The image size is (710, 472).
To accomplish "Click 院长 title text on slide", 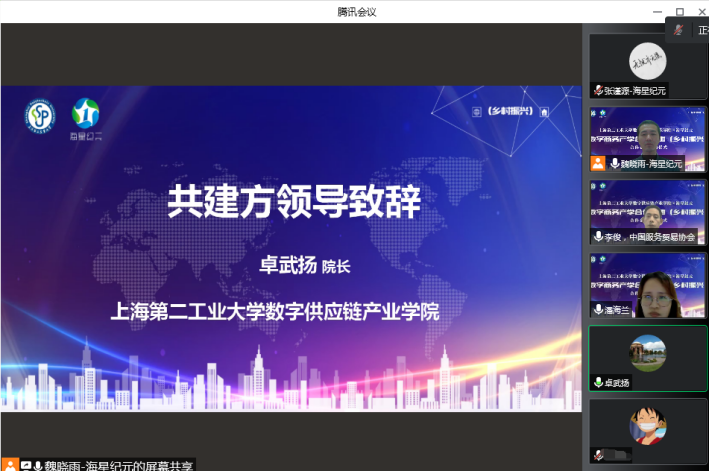I will point(336,267).
